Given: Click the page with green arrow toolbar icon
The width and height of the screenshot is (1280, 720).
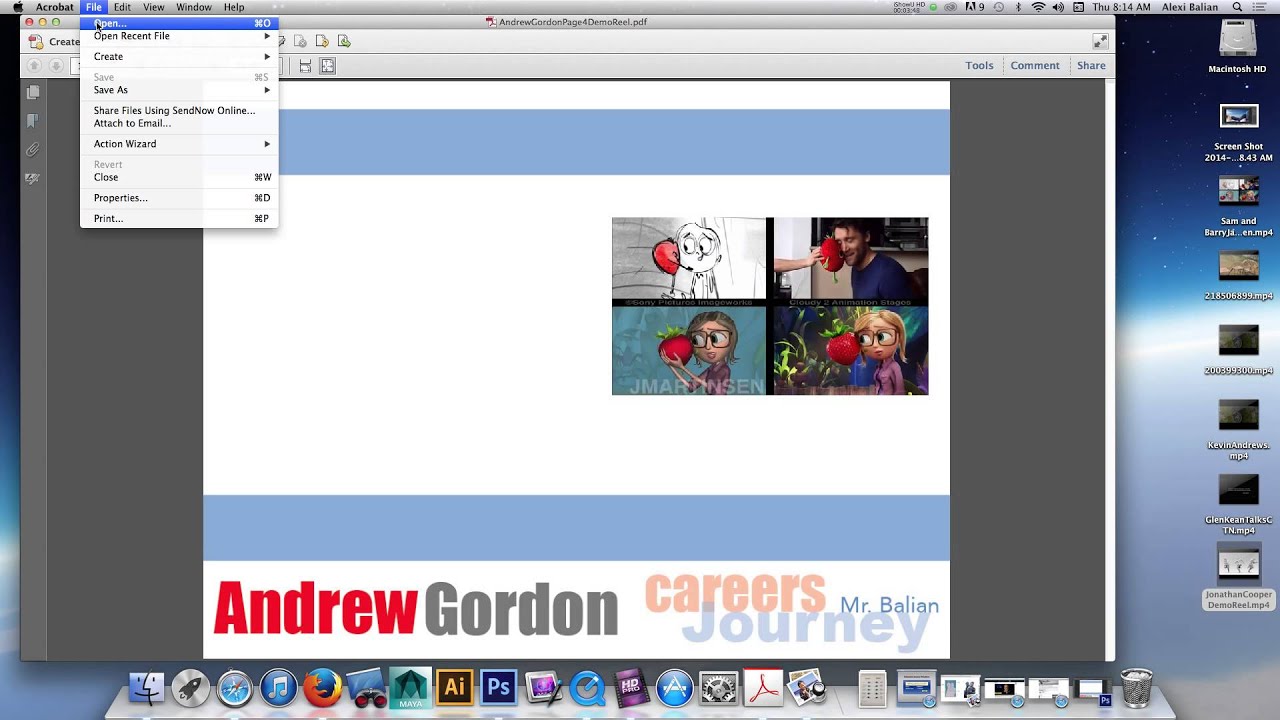Looking at the screenshot, I should point(344,41).
